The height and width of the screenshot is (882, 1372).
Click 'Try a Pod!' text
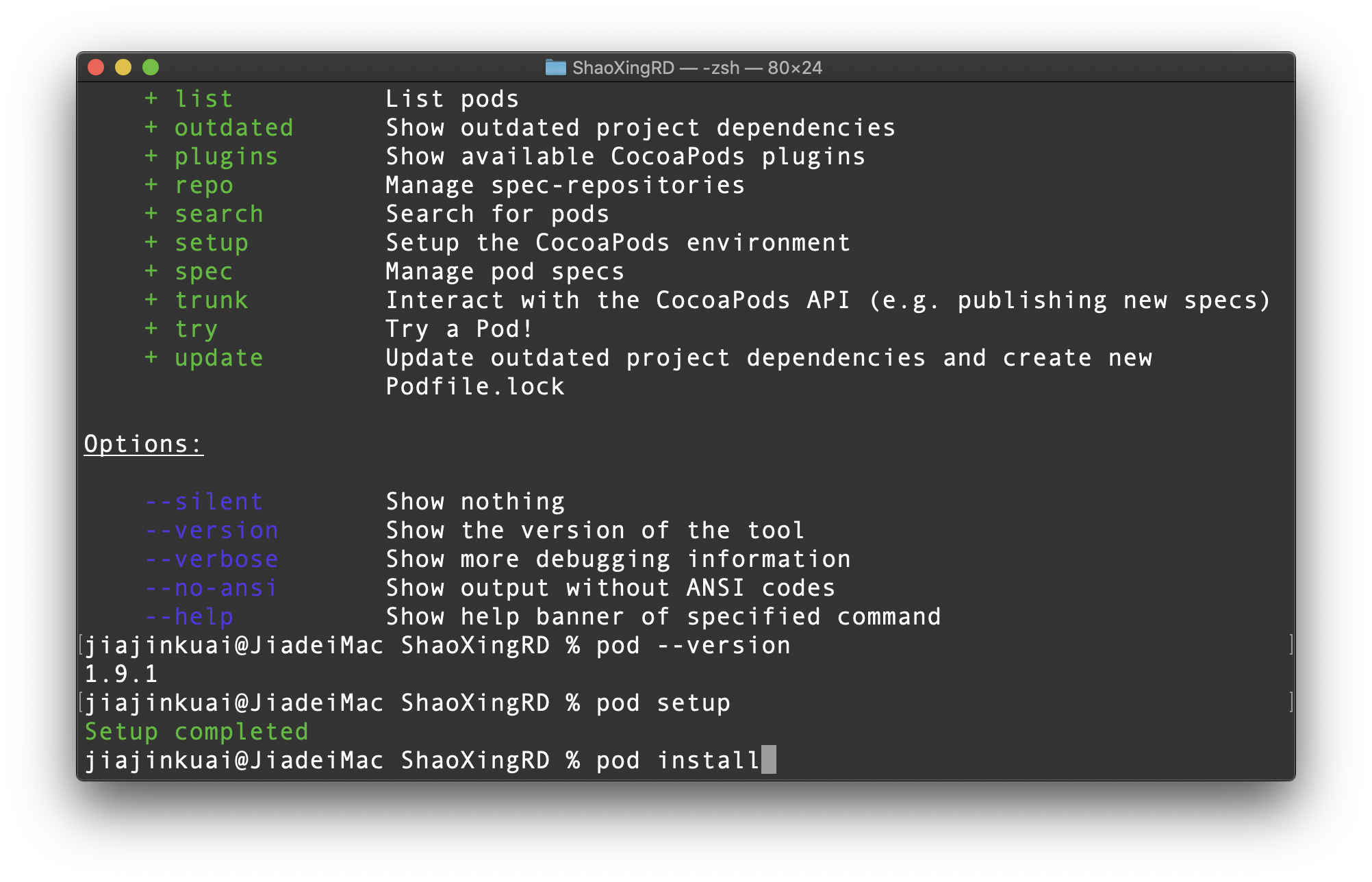coord(459,329)
